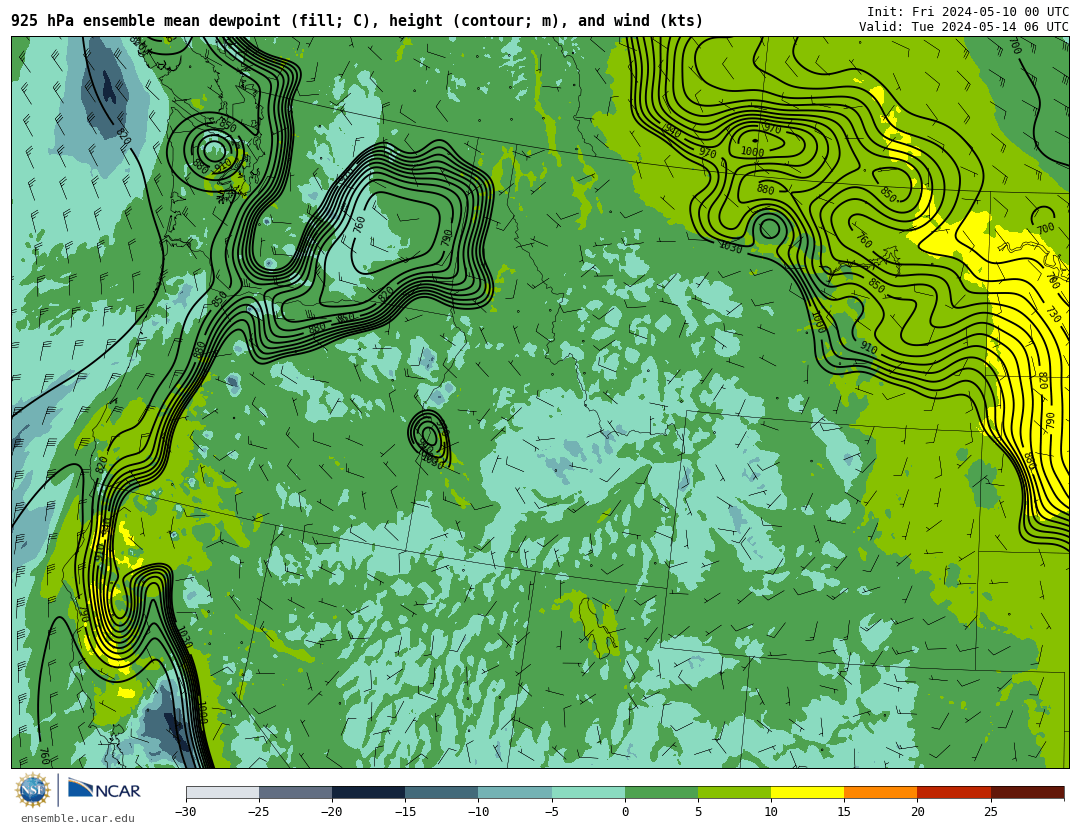Select the green 0 to 5 colorbar segment
1080x831 pixels.
661,792
